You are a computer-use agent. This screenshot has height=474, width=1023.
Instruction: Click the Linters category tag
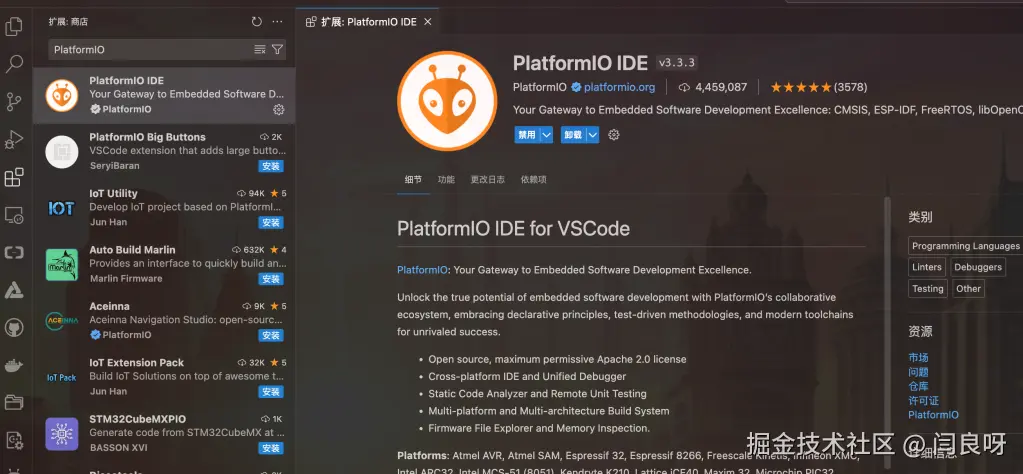point(926,267)
